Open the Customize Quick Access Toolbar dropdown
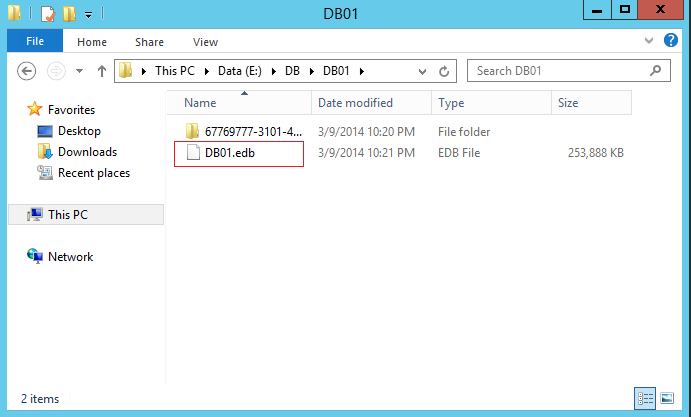 (89, 15)
